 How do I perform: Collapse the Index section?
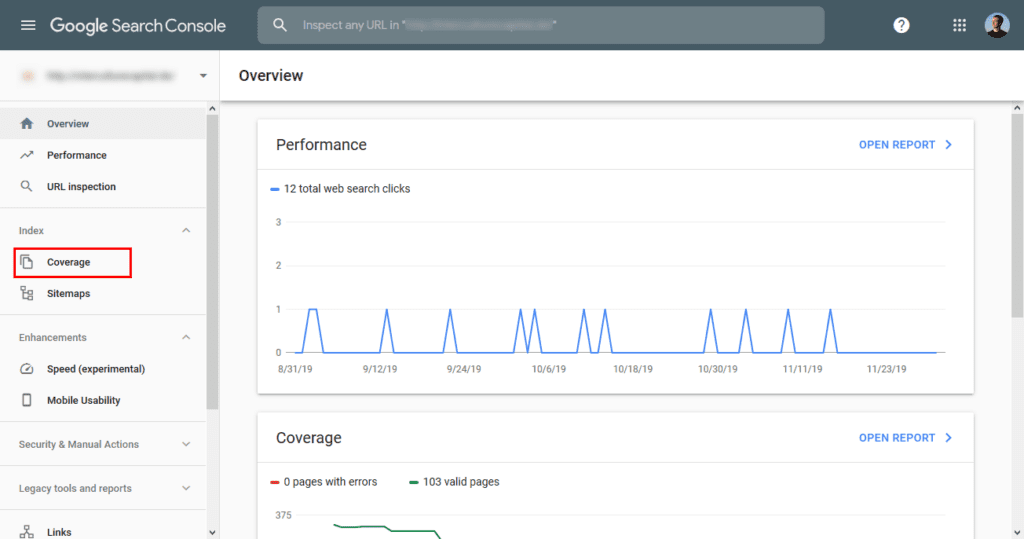point(186,231)
